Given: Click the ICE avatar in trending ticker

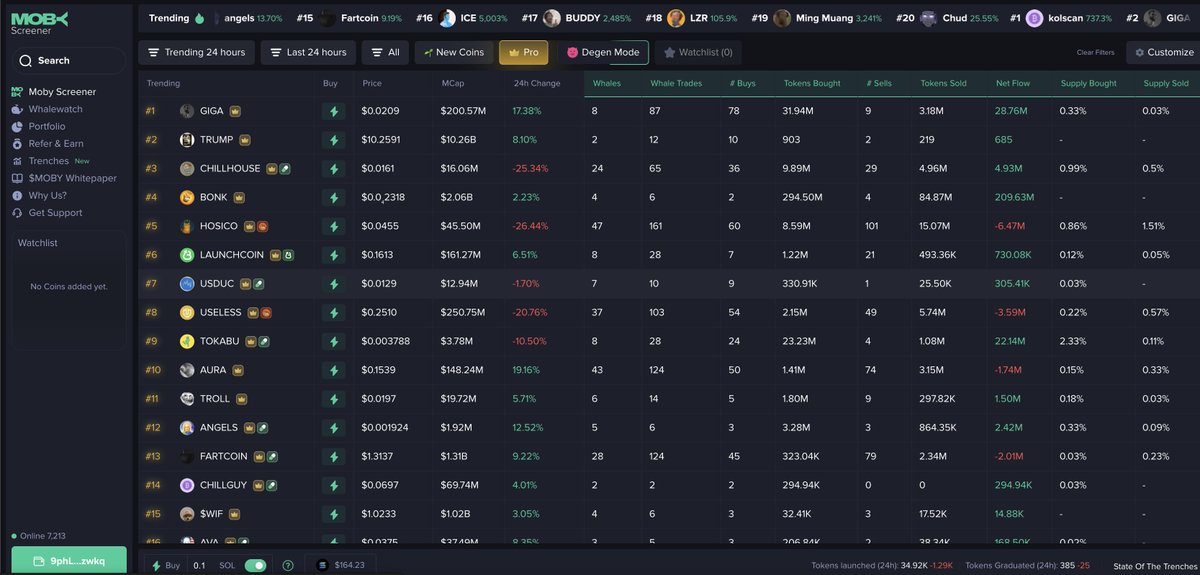Looking at the screenshot, I should [447, 18].
